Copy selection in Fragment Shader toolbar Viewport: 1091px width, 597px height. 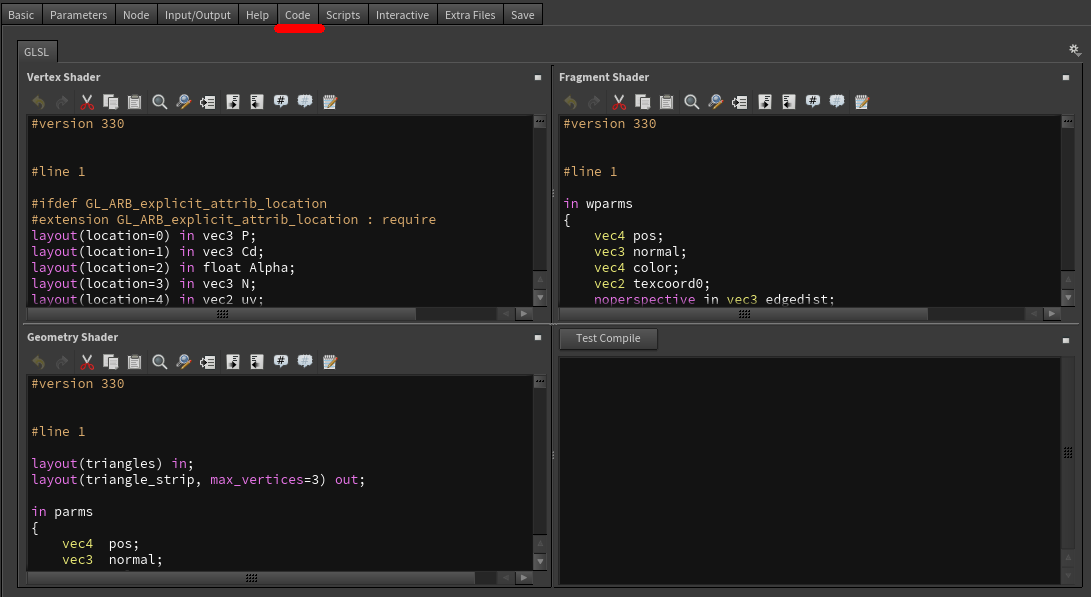coord(643,102)
